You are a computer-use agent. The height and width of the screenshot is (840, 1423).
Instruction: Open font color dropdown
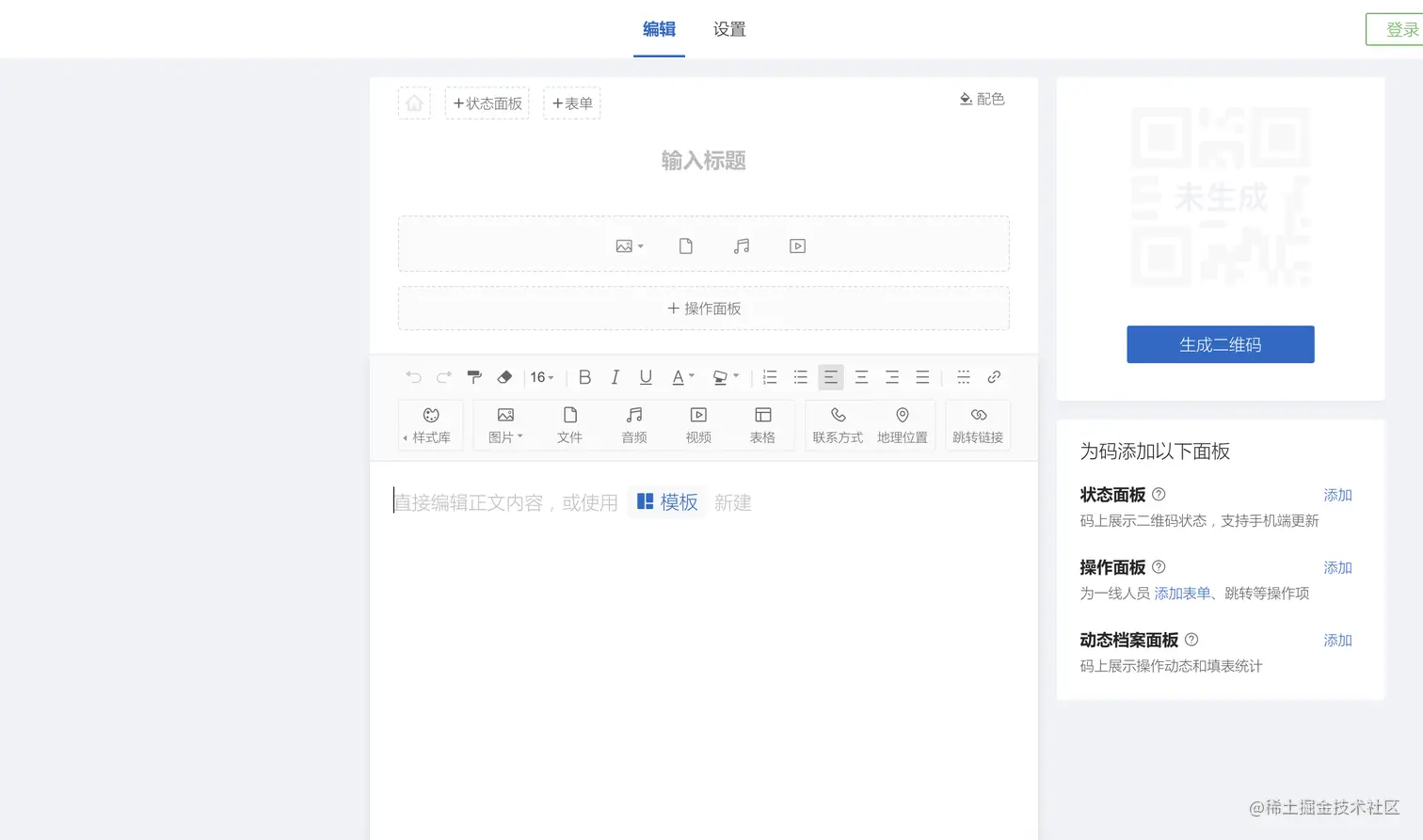[682, 377]
